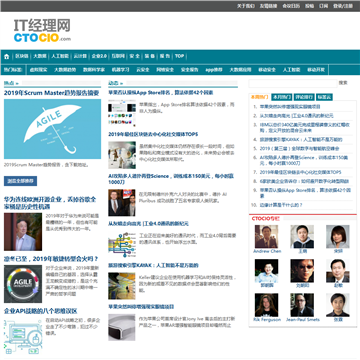Viewport: 360px width, 360px height.
Task: Switch to the 本月热门 tab
Action: point(281,97)
